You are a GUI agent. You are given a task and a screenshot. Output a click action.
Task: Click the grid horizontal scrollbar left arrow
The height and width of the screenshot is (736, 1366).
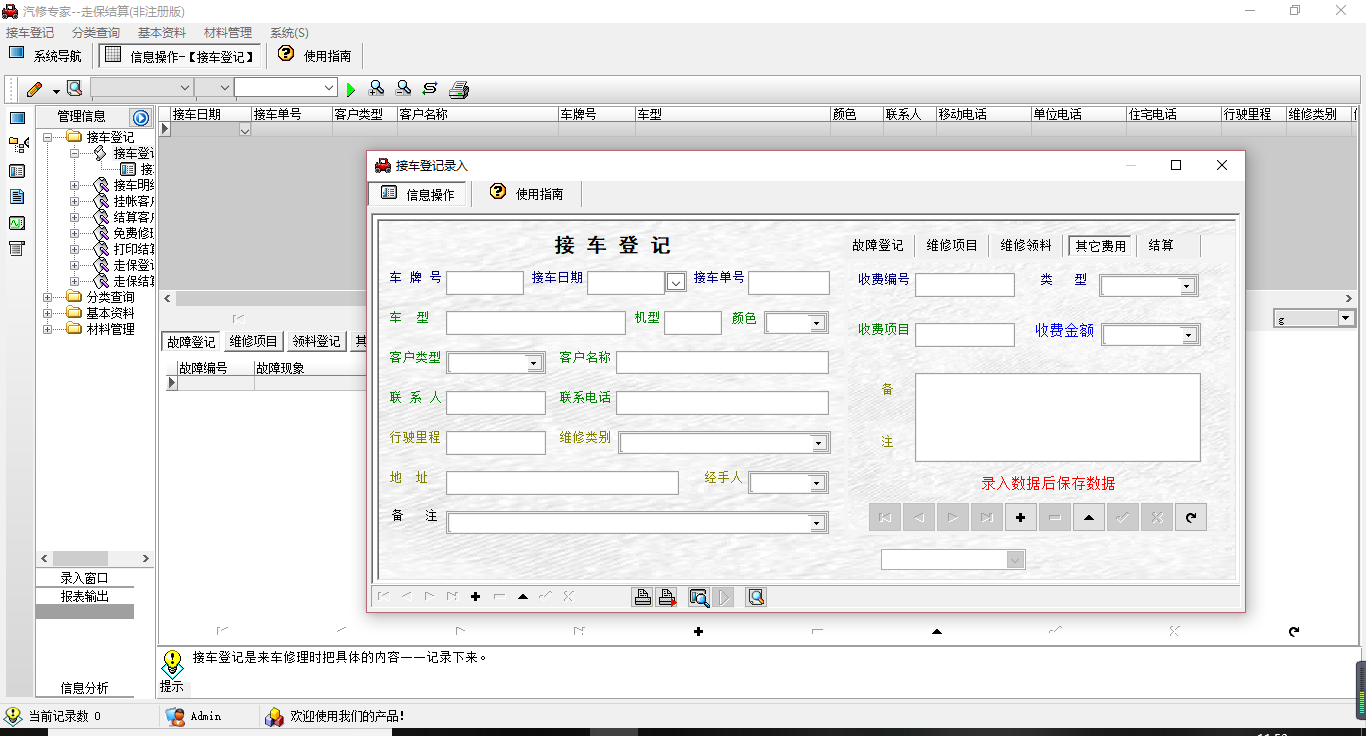click(167, 299)
